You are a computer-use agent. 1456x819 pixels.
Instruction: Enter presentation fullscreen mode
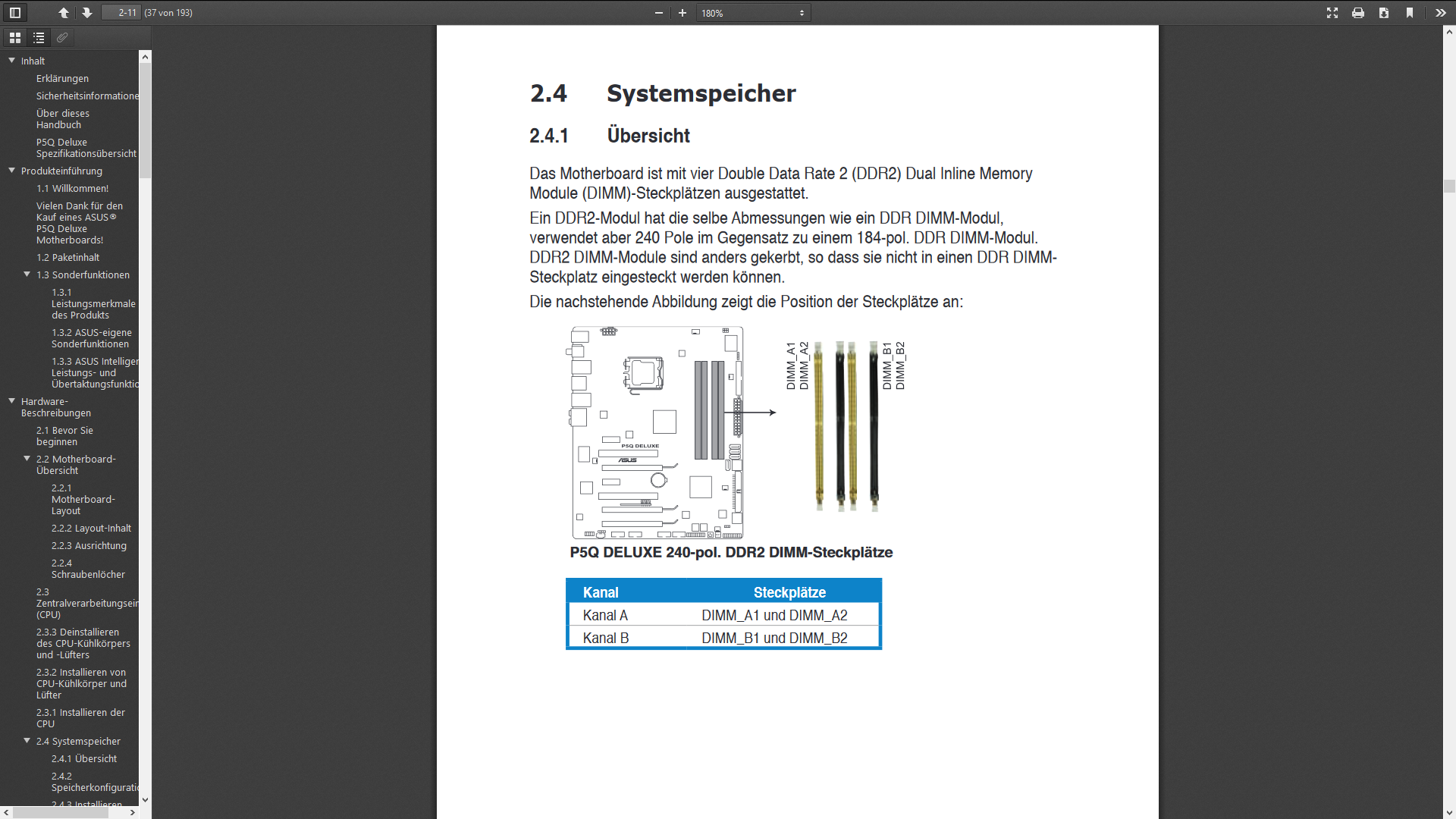(1332, 13)
